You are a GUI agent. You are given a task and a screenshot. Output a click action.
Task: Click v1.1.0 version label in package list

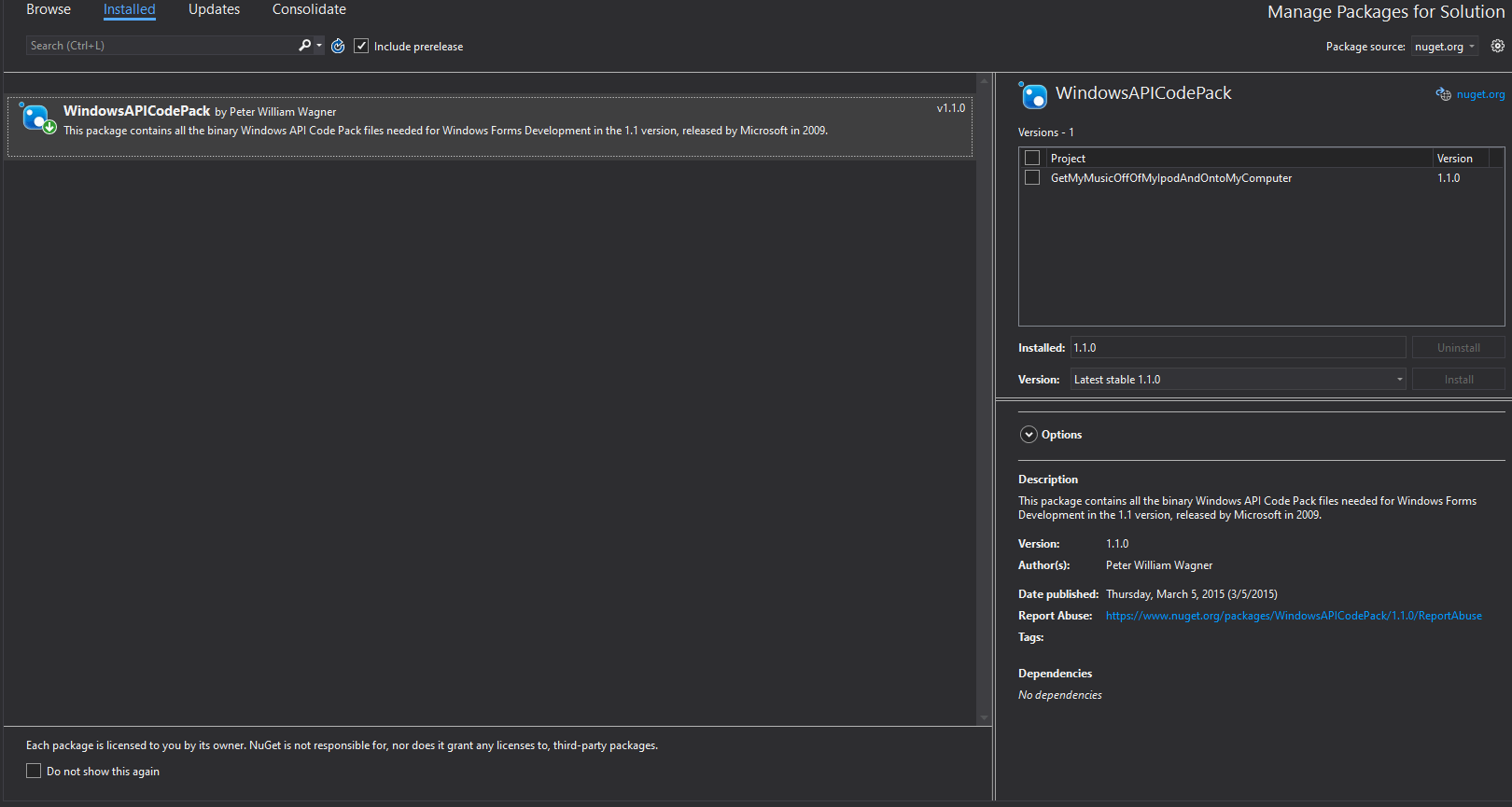pyautogui.click(x=951, y=108)
